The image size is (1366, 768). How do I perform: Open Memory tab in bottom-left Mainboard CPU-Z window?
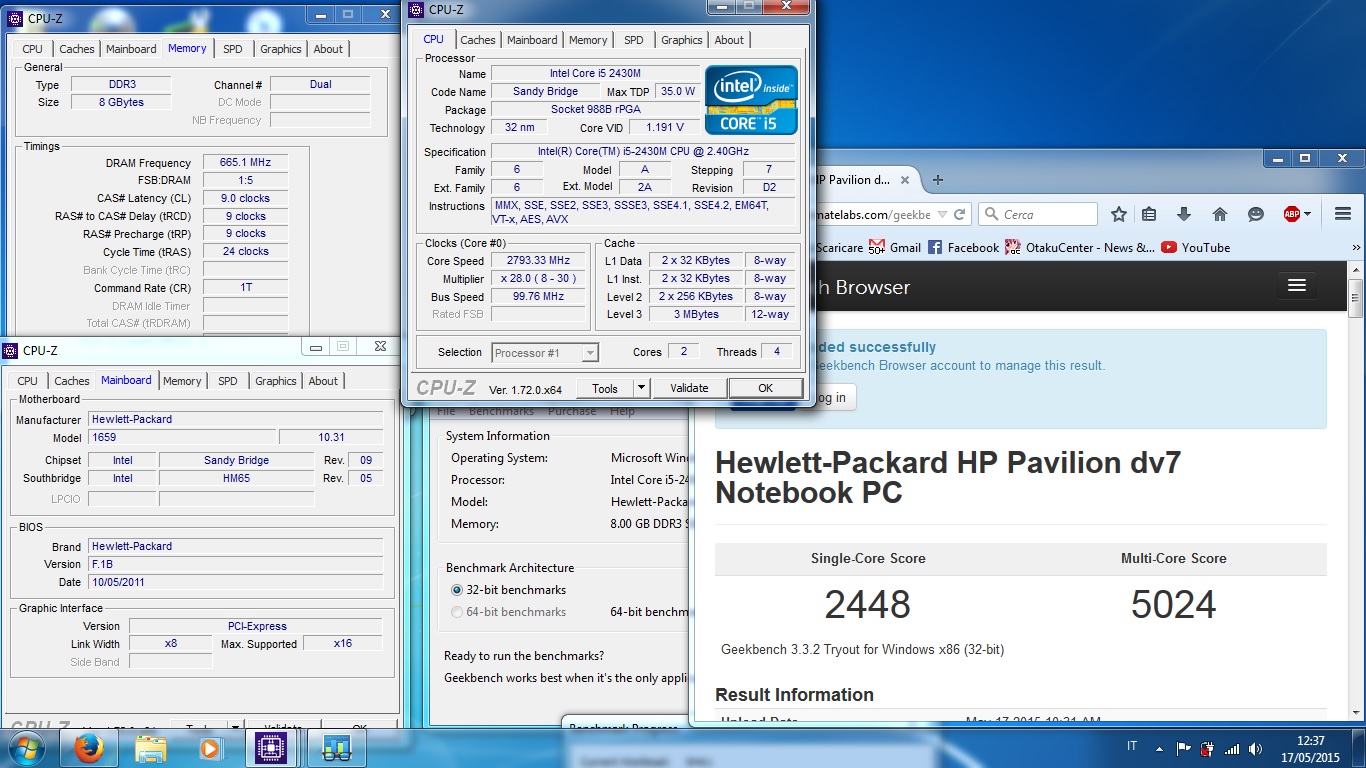[x=182, y=381]
